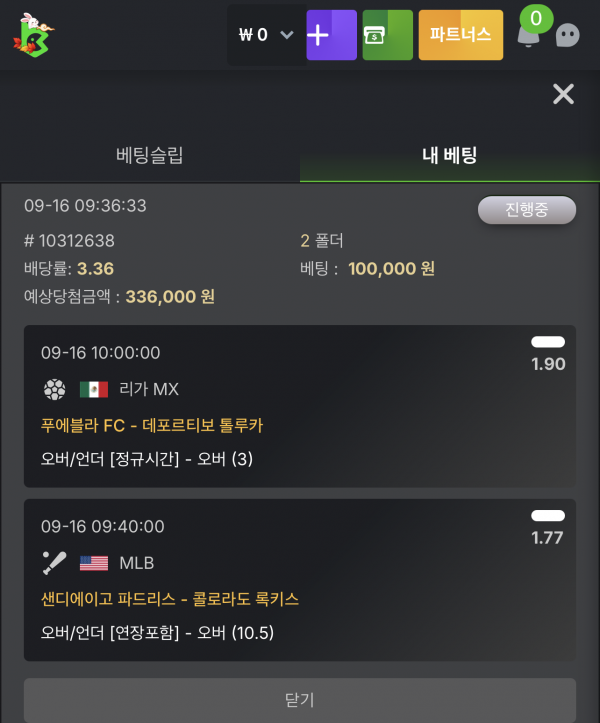Close the bet panel with X
Image resolution: width=600 pixels, height=723 pixels.
(x=563, y=94)
